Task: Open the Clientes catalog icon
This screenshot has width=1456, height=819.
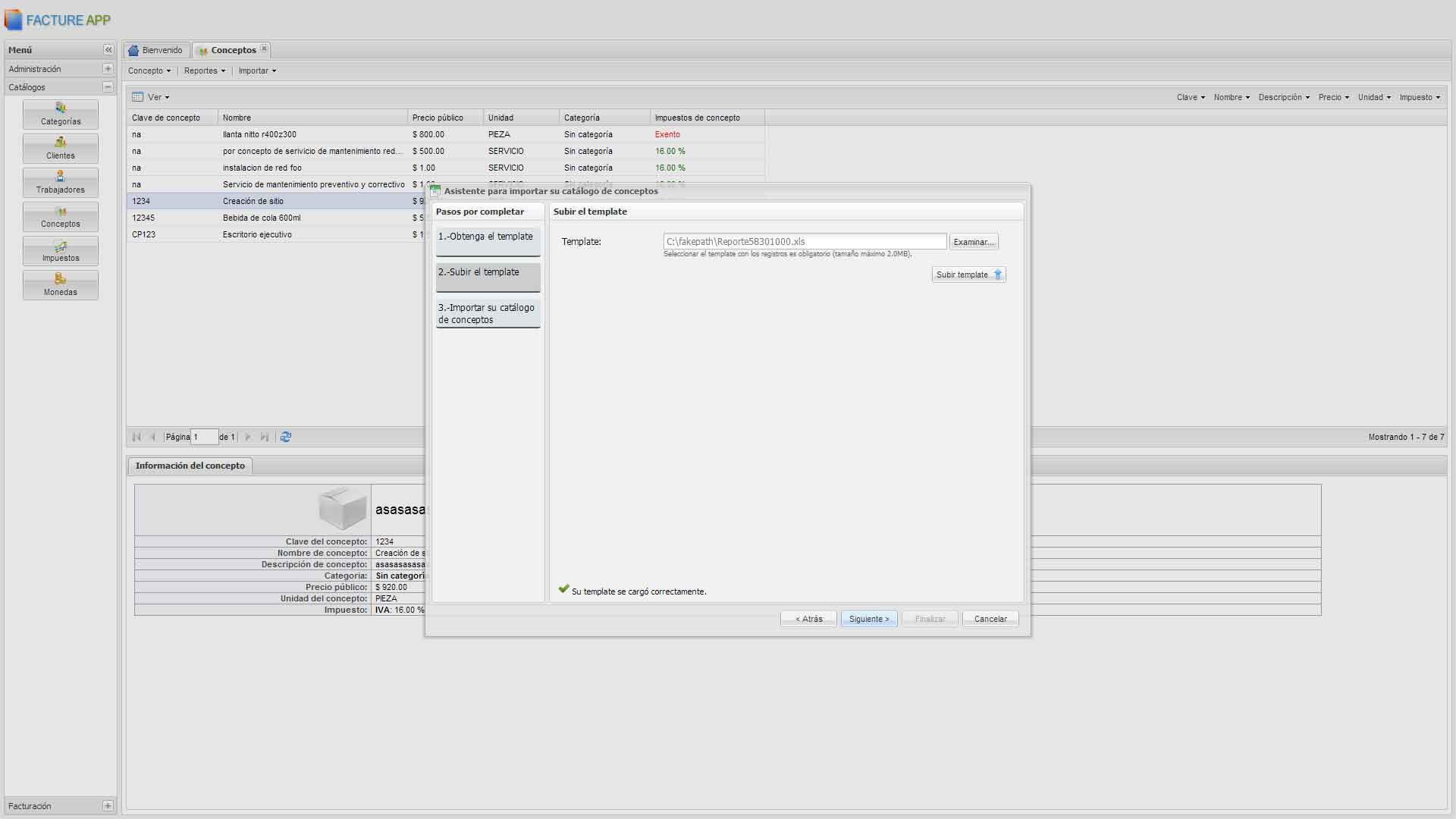Action: click(x=61, y=148)
